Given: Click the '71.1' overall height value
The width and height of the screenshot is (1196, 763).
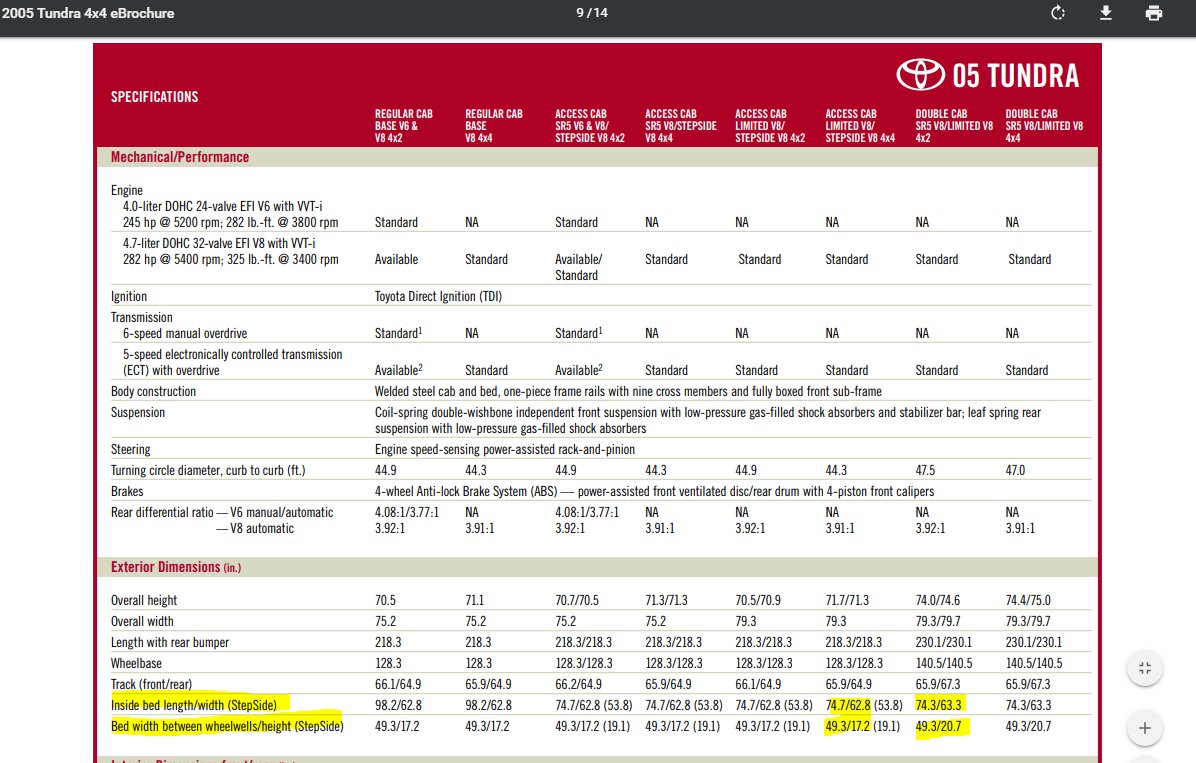Looking at the screenshot, I should (x=474, y=600).
